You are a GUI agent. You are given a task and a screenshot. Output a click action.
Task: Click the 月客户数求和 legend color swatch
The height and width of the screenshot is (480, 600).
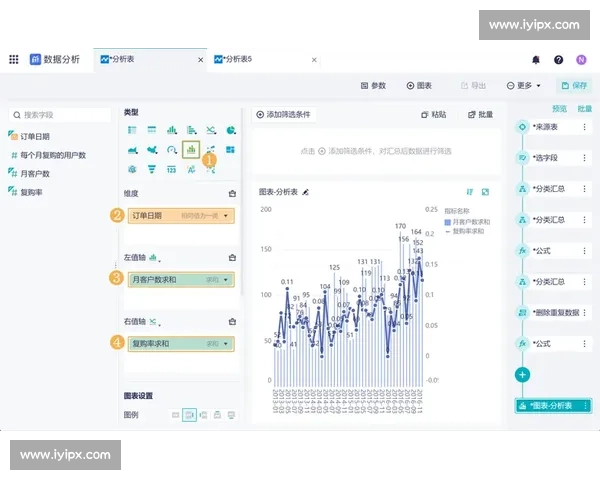click(x=447, y=222)
